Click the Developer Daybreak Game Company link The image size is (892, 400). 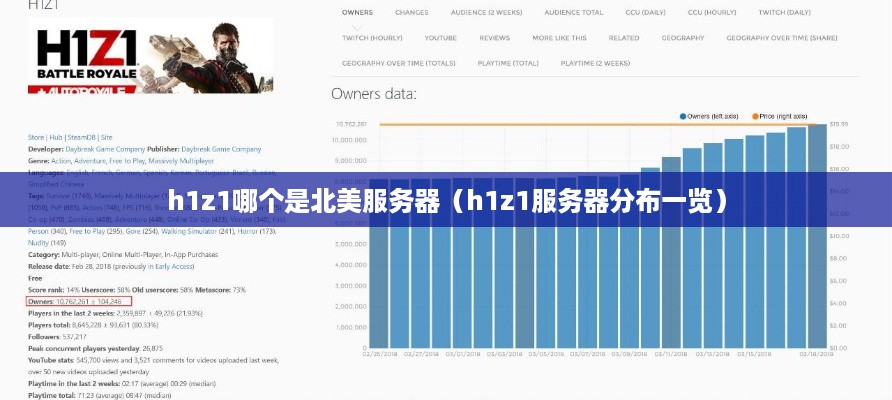click(105, 149)
